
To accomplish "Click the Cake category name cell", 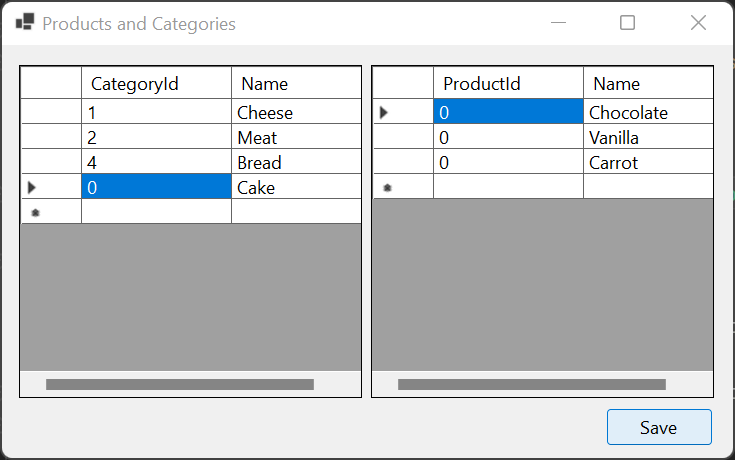I will (295, 187).
